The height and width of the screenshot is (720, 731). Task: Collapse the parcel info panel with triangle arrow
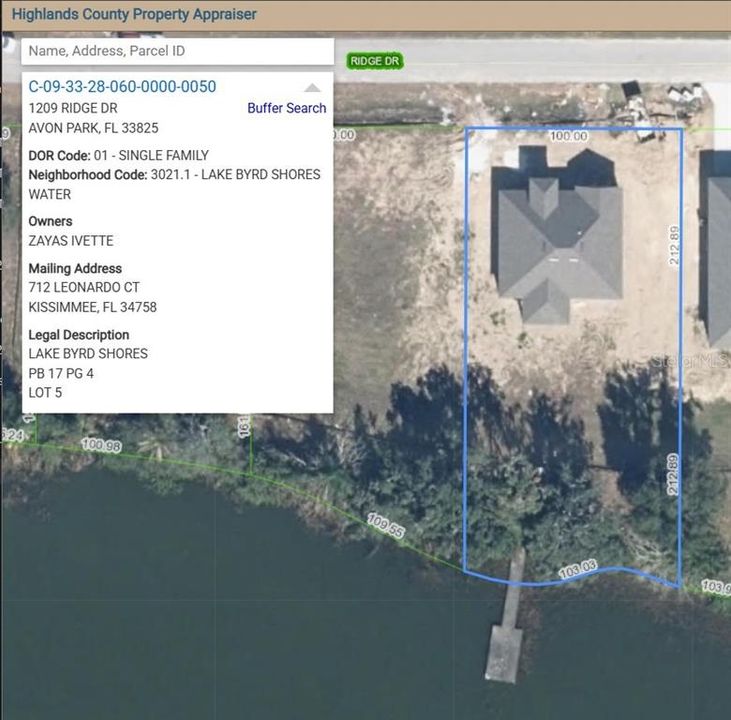[x=313, y=88]
